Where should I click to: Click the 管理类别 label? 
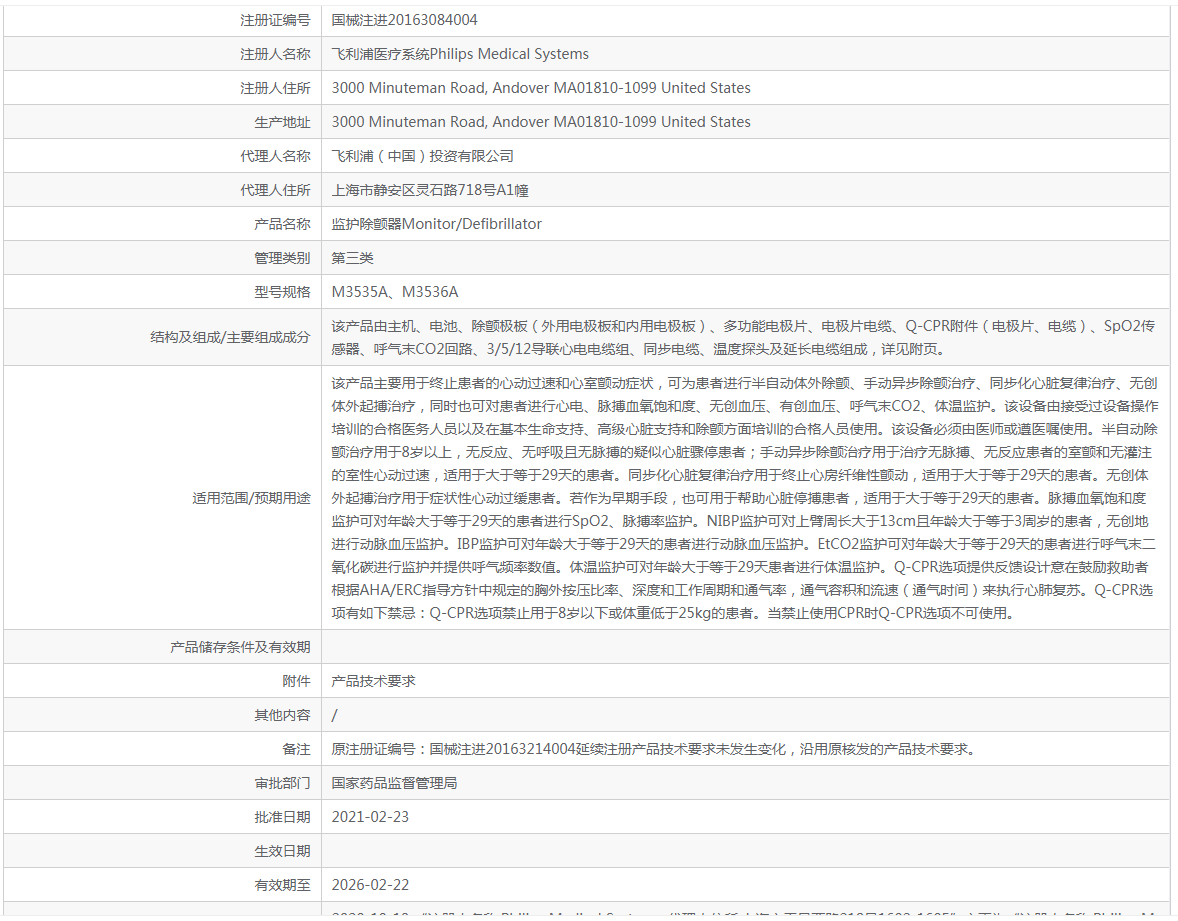282,258
